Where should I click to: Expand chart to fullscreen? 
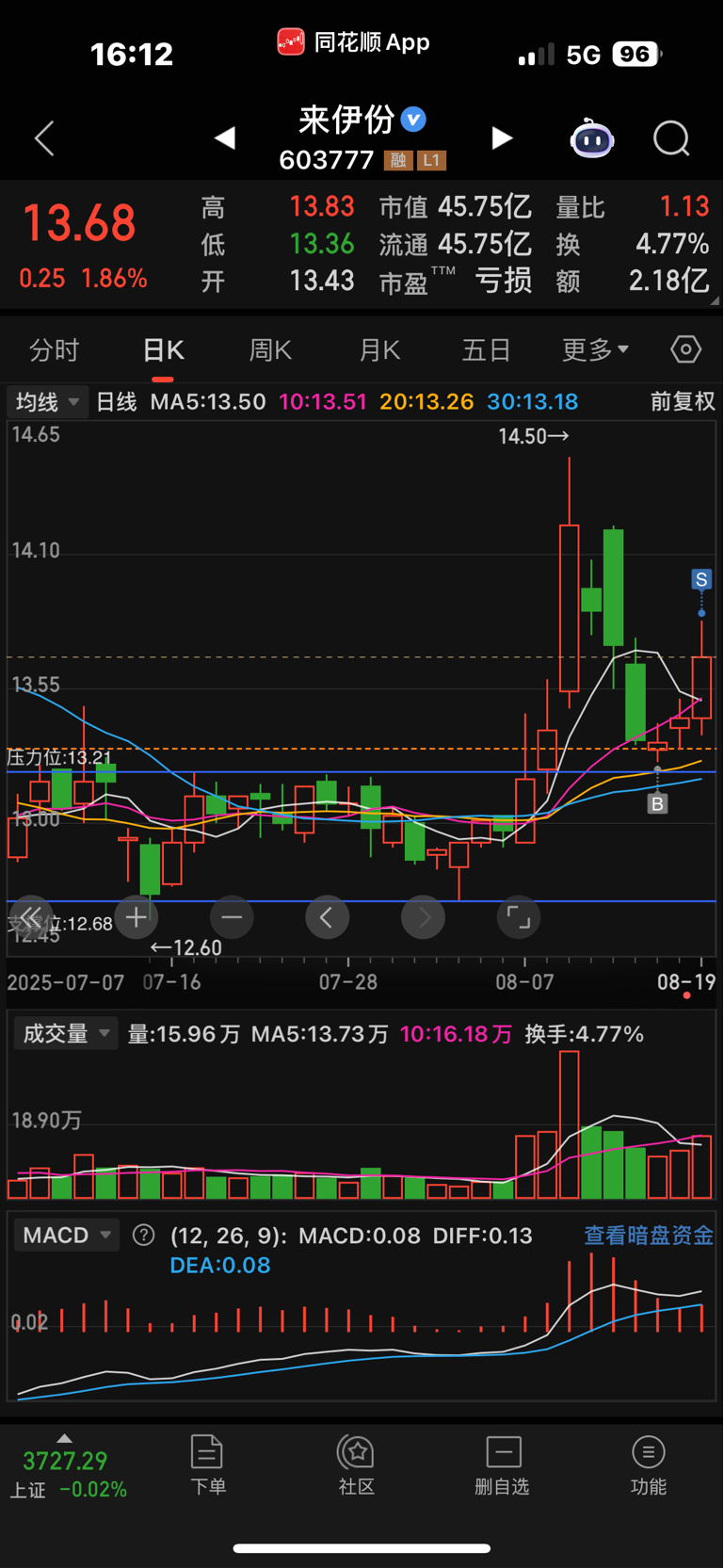[519, 916]
